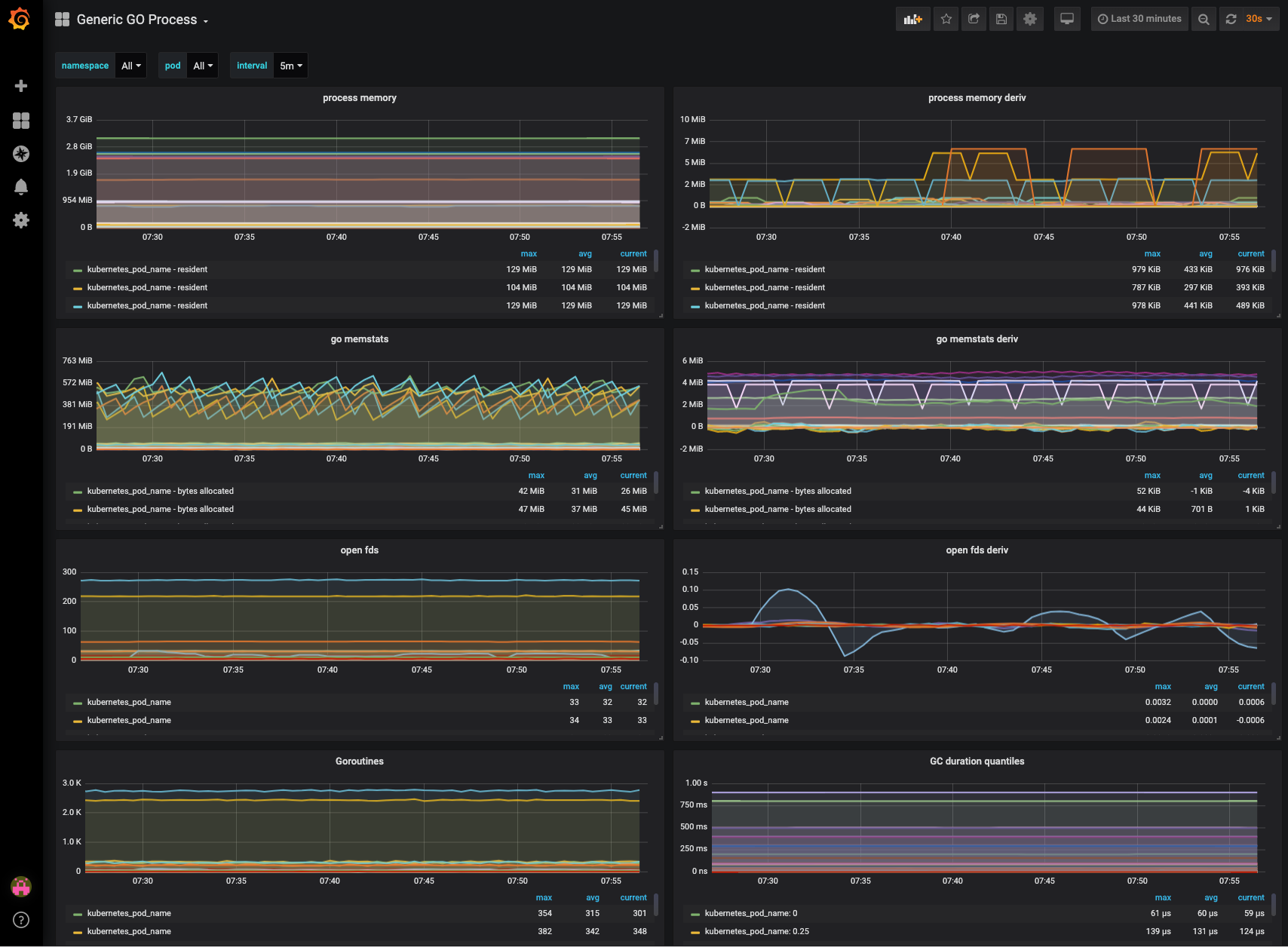Open the interval 5m dropdown
Image resolution: width=1288 pixels, height=950 pixels.
290,66
